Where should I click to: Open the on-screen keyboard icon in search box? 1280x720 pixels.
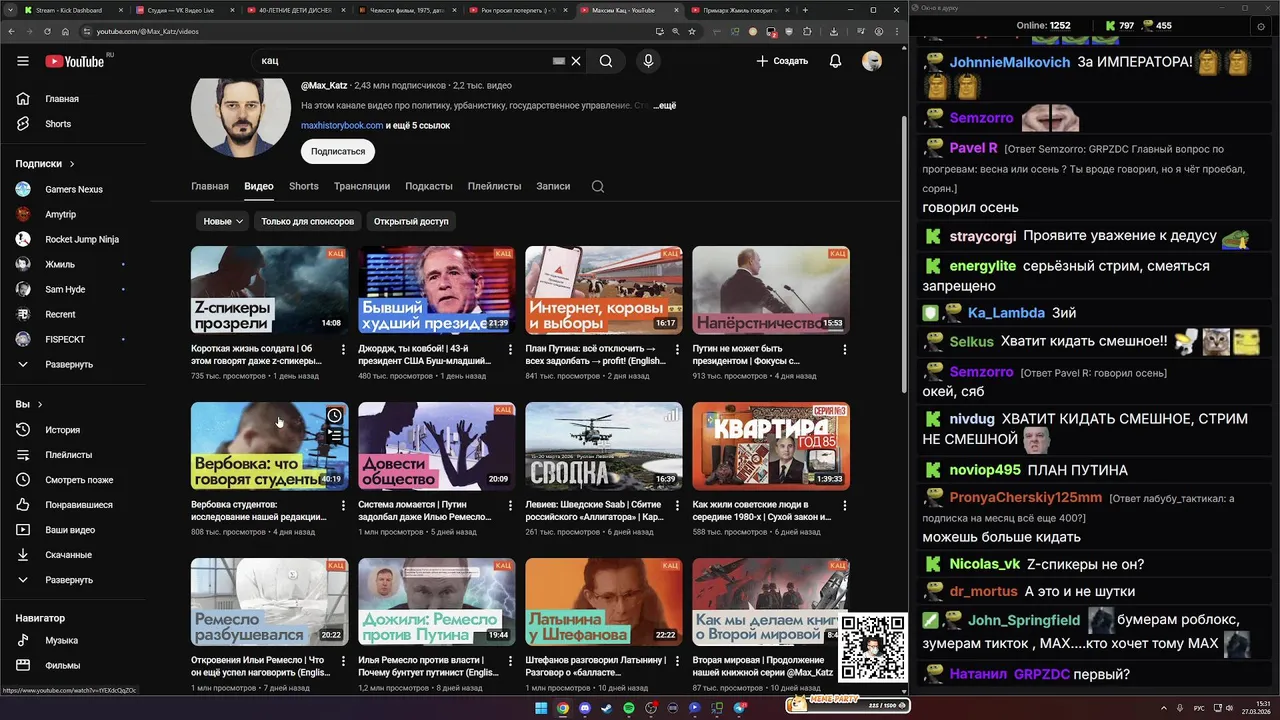point(559,61)
